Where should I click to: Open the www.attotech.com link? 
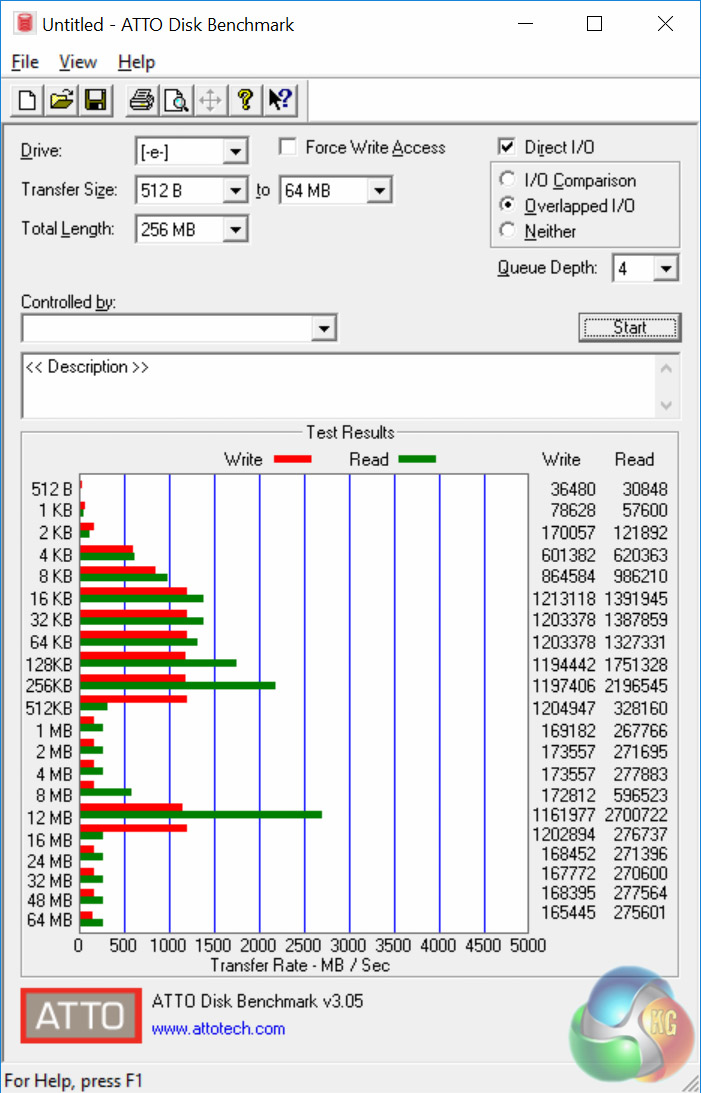218,1029
